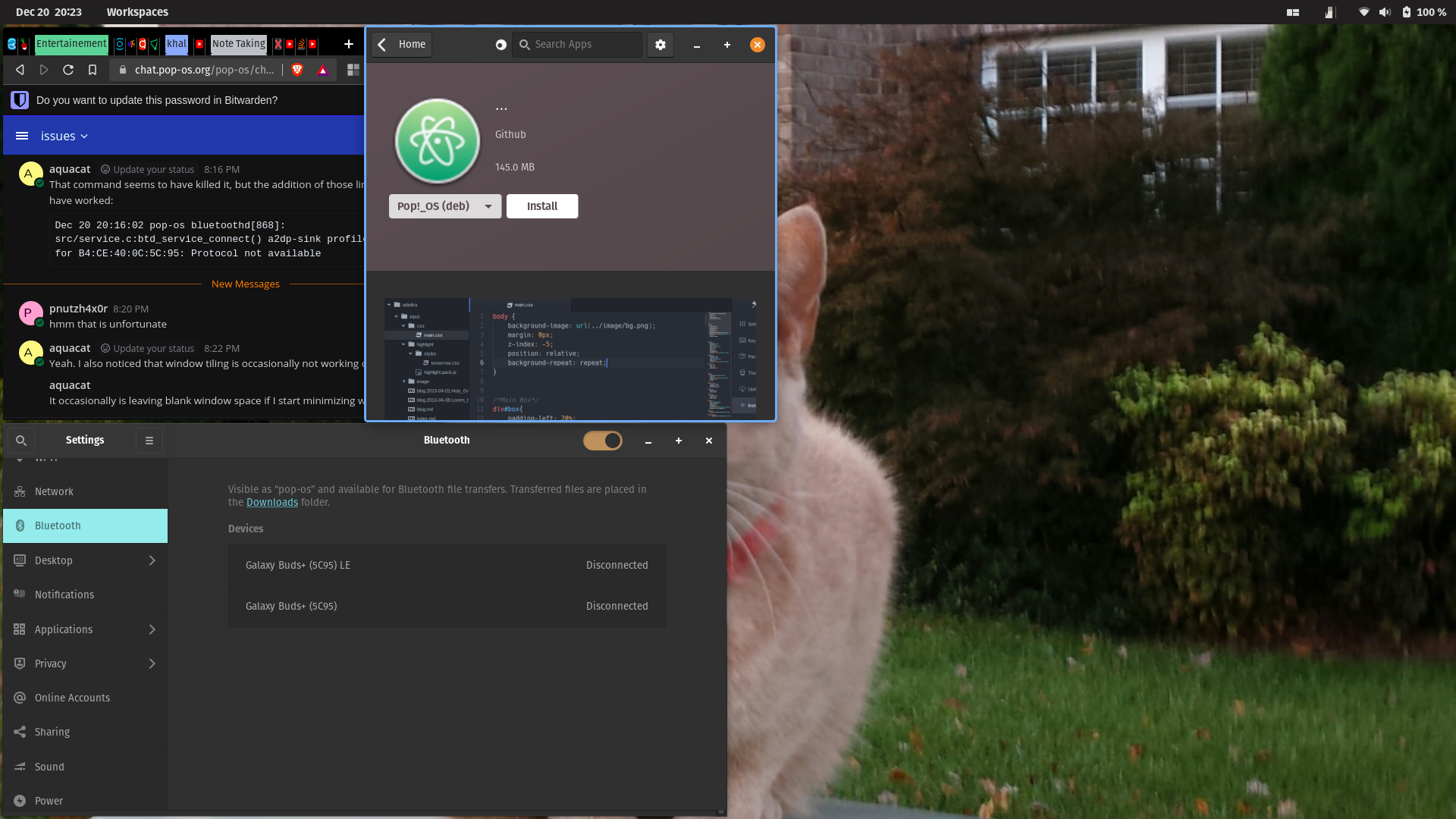Open the Downloads folder link
Image resolution: width=1456 pixels, height=819 pixels.
pos(272,502)
